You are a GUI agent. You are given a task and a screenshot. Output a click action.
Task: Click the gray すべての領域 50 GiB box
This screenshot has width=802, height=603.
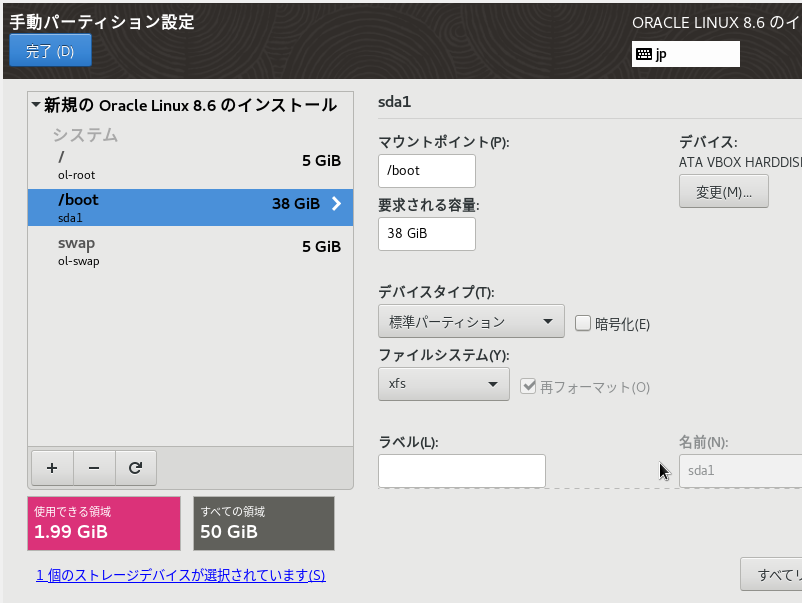point(264,523)
